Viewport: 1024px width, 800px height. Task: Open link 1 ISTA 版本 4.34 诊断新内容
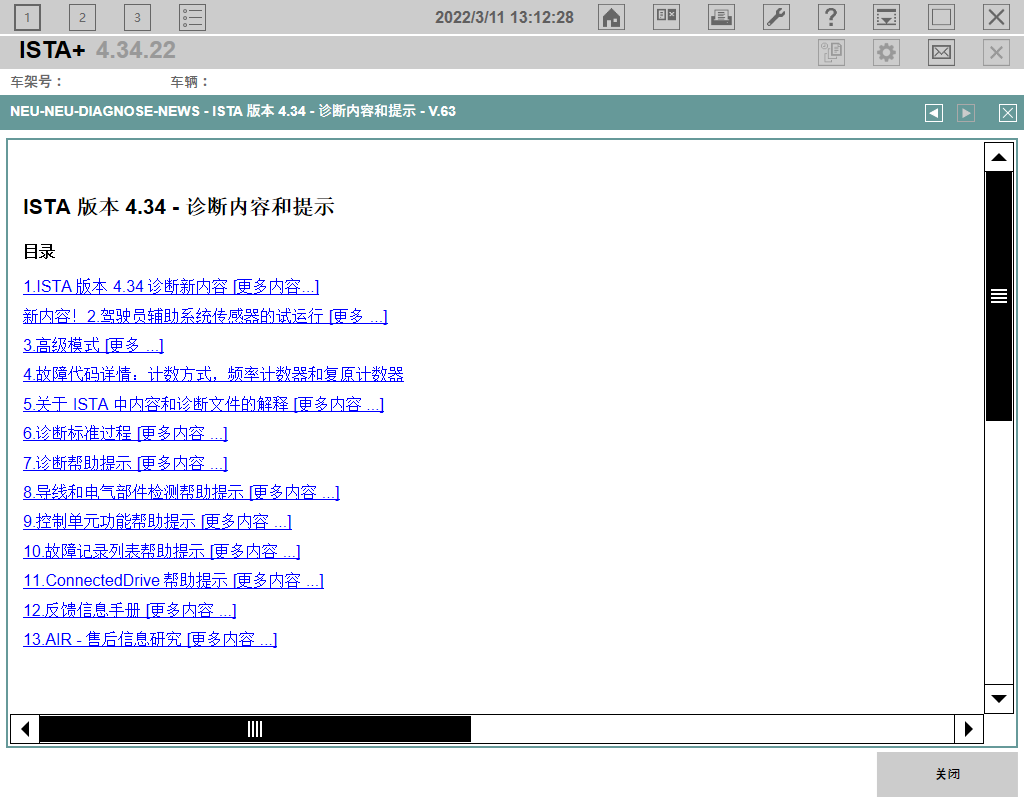(x=171, y=287)
